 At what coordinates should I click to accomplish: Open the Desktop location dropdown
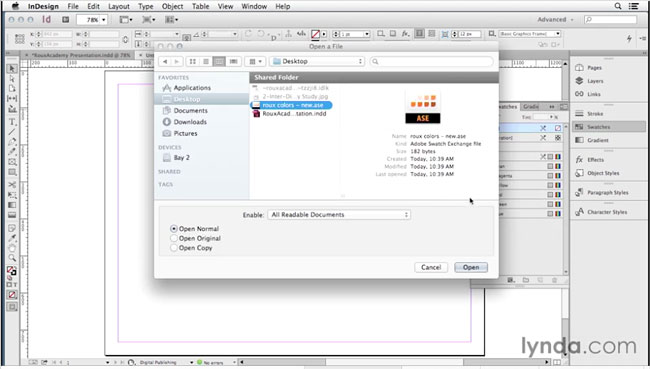tap(317, 61)
